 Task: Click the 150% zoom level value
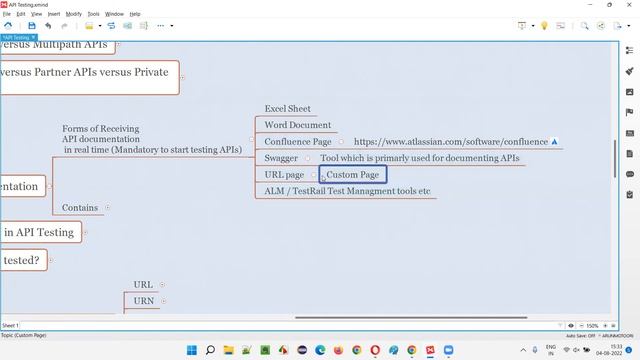tap(592, 326)
